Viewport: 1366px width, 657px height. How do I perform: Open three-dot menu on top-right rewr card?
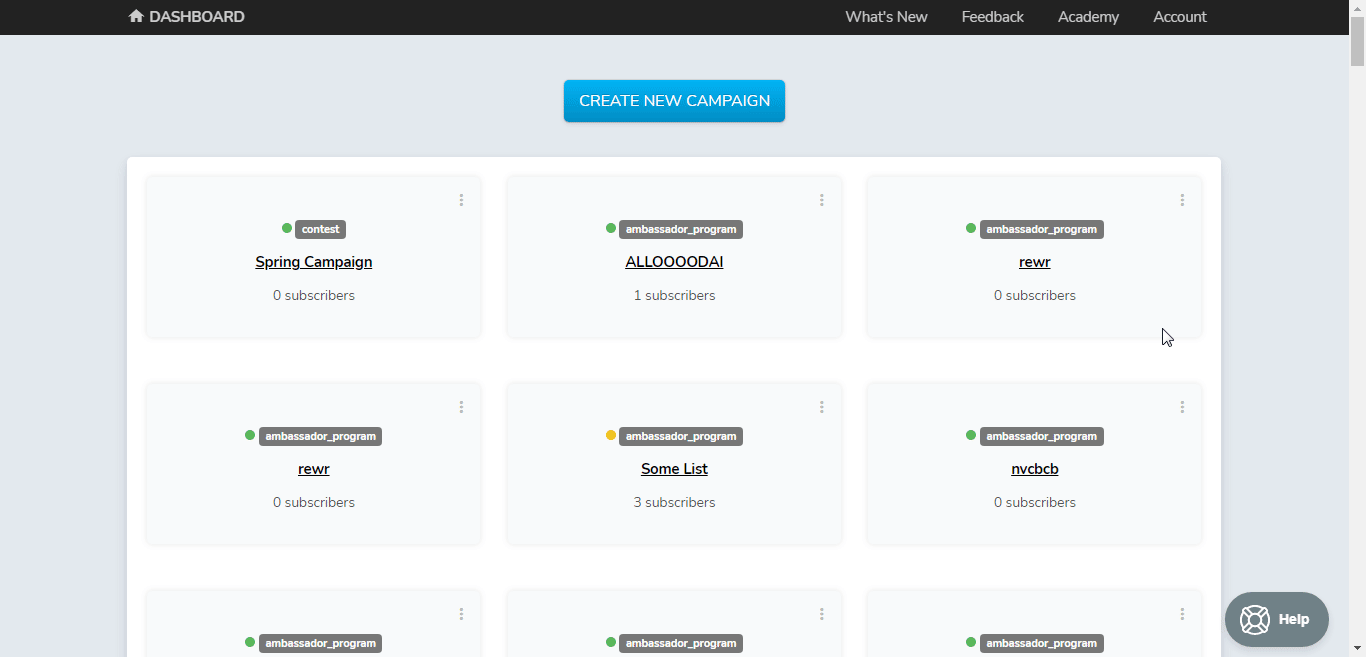1182,200
